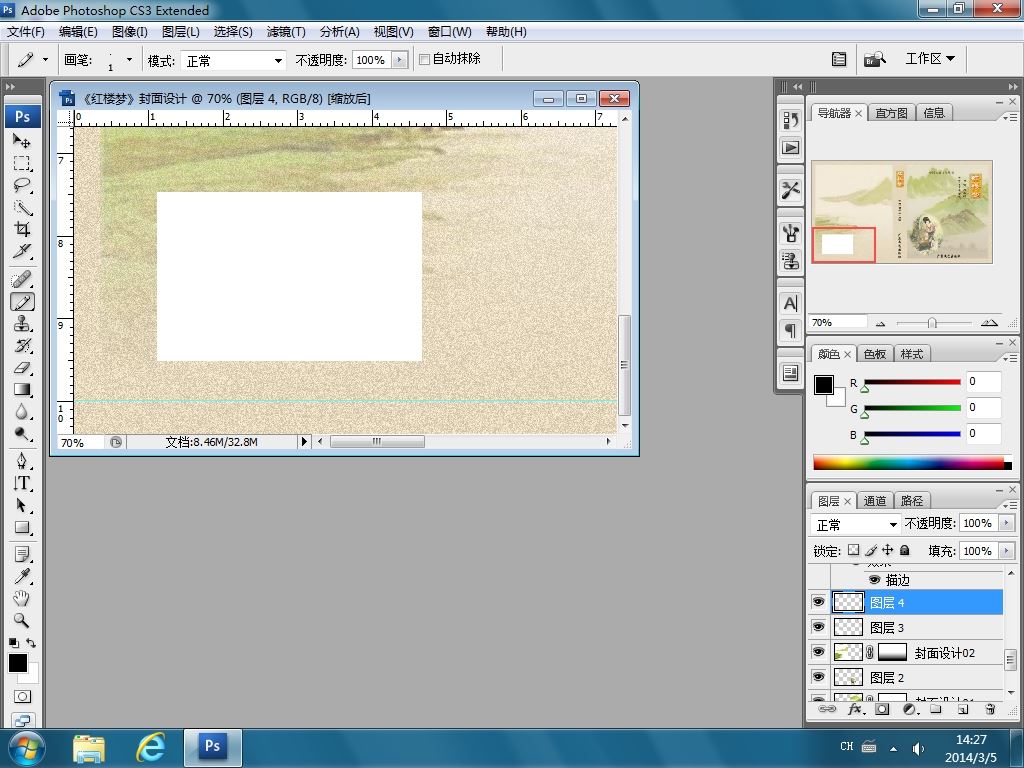The height and width of the screenshot is (768, 1024).
Task: Select the Gradient tool
Action: (22, 390)
